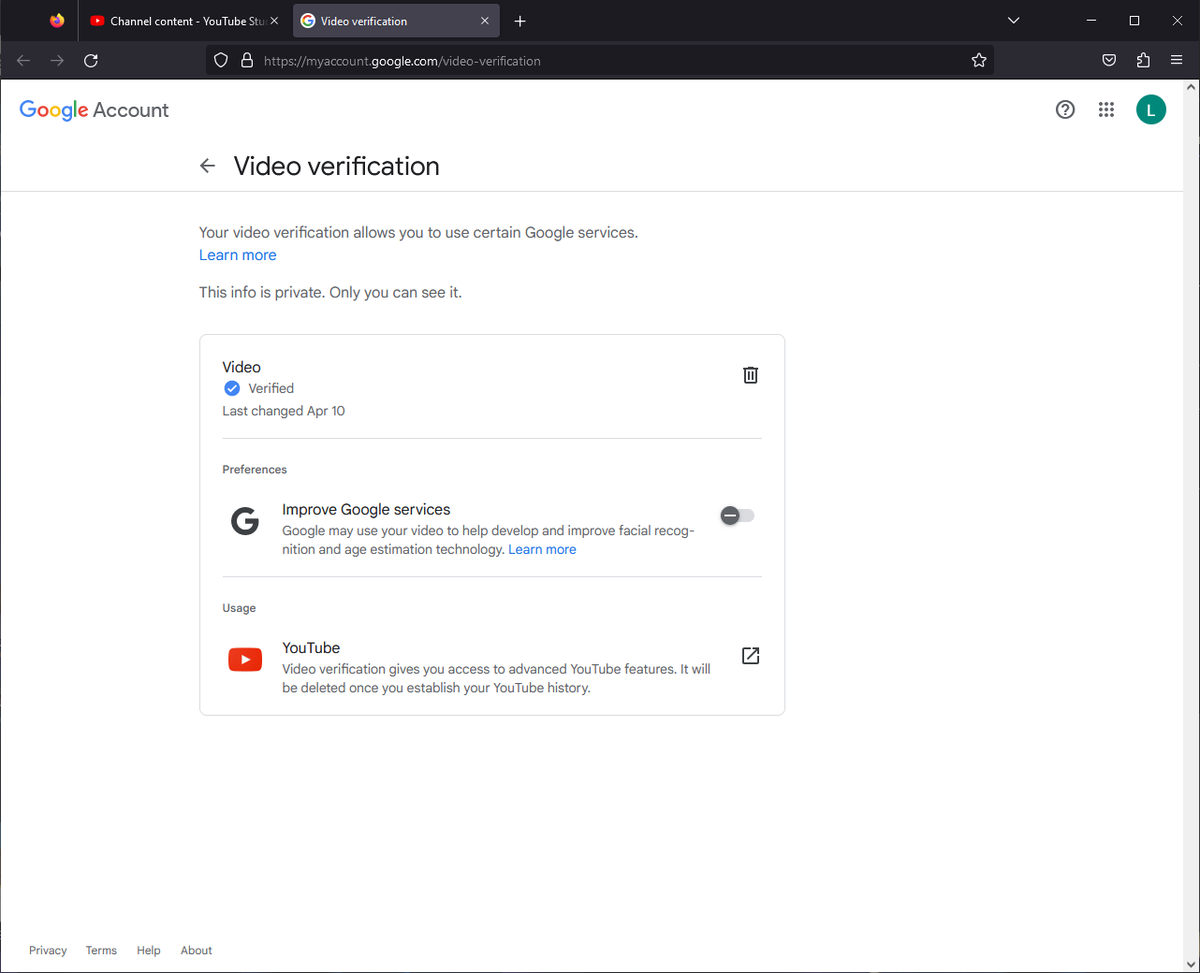Close the Video verification tab
Viewport: 1200px width, 973px height.
coord(485,21)
